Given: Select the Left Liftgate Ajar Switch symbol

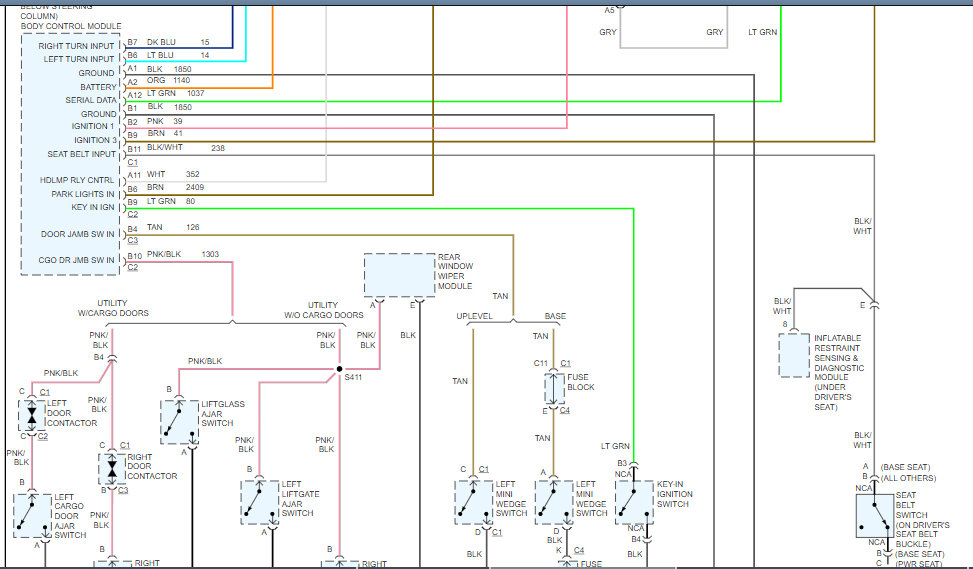Looking at the screenshot, I should 259,502.
